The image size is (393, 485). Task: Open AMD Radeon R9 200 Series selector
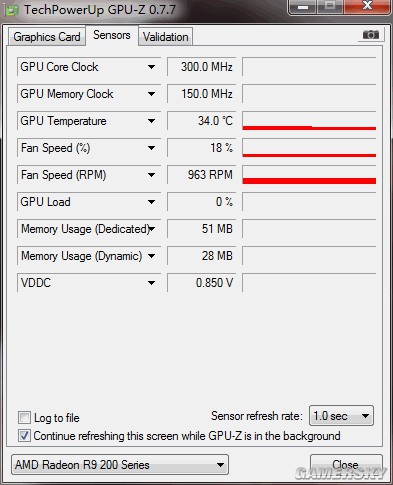pos(120,465)
